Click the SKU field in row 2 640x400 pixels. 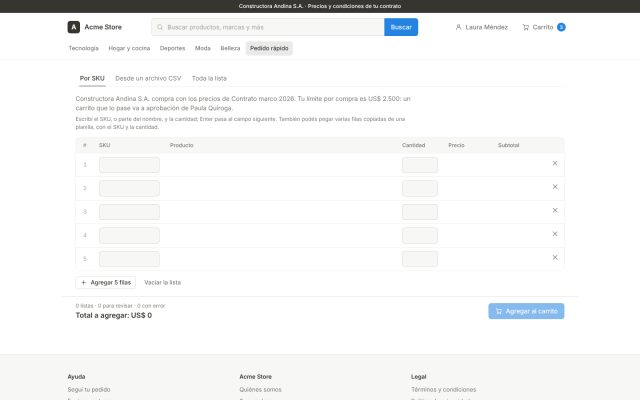129,189
